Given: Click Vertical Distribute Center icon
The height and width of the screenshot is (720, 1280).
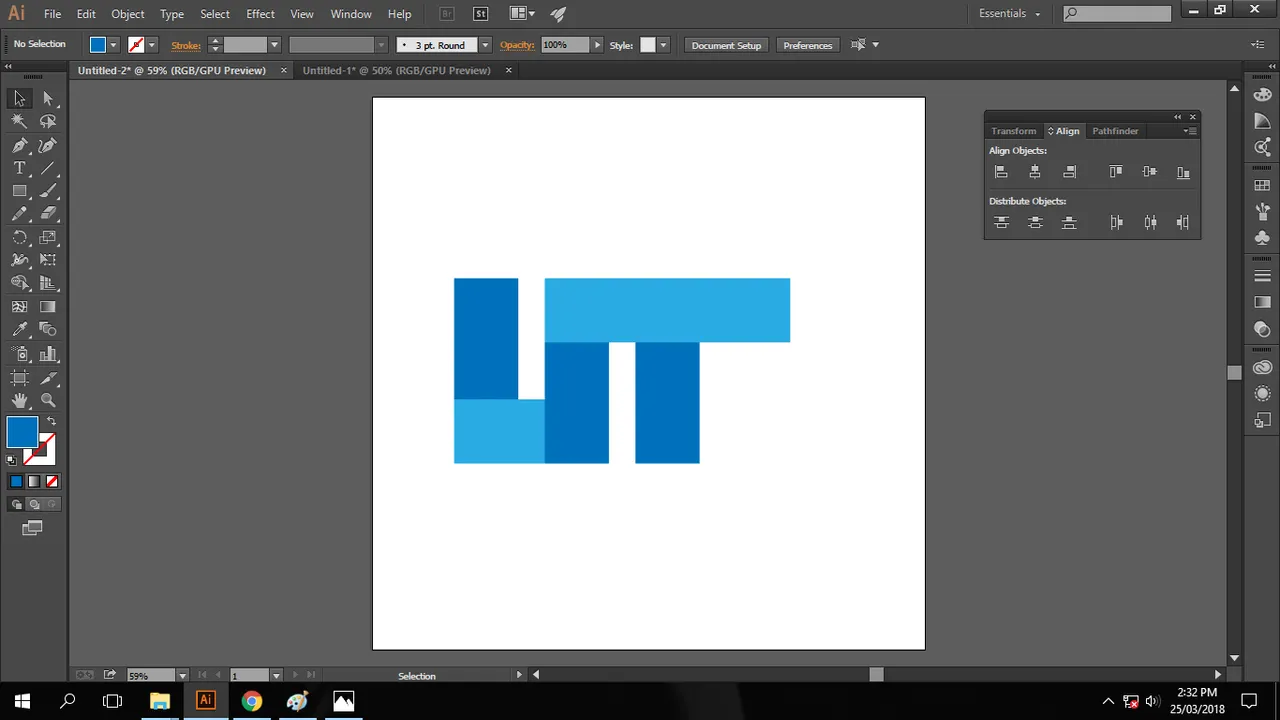Looking at the screenshot, I should [1035, 223].
